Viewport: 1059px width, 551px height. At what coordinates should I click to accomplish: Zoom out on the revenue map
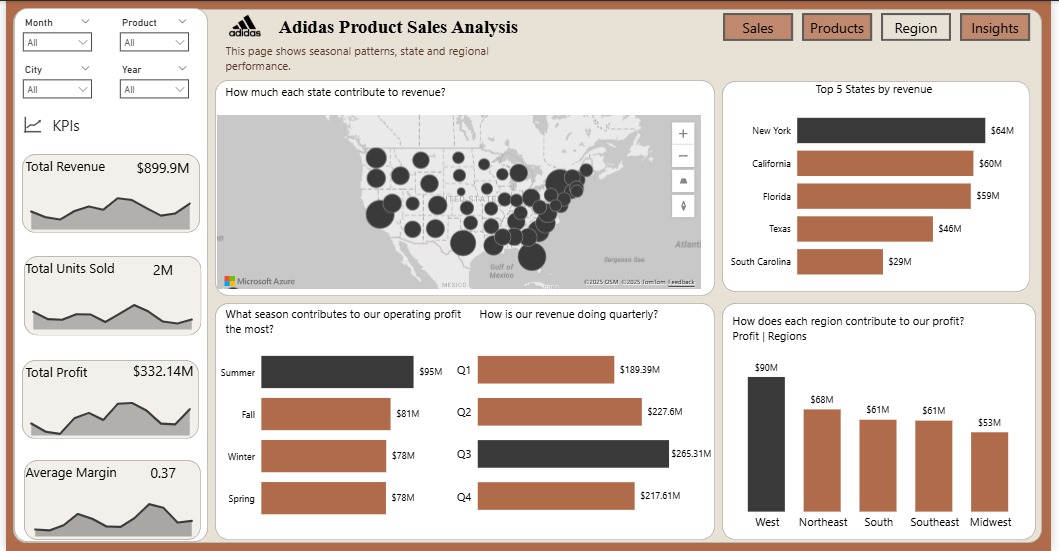pyautogui.click(x=683, y=156)
